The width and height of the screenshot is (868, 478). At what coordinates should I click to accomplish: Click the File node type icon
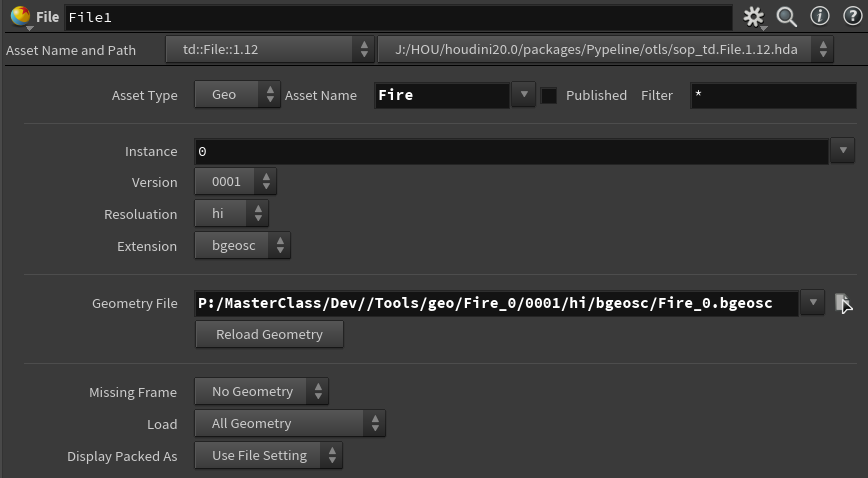(x=20, y=17)
